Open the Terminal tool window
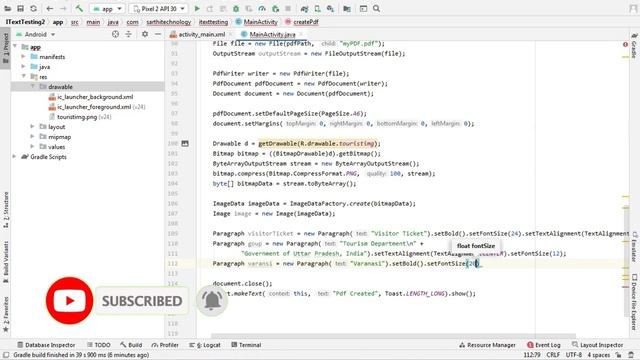The image size is (640, 360). click(x=246, y=345)
